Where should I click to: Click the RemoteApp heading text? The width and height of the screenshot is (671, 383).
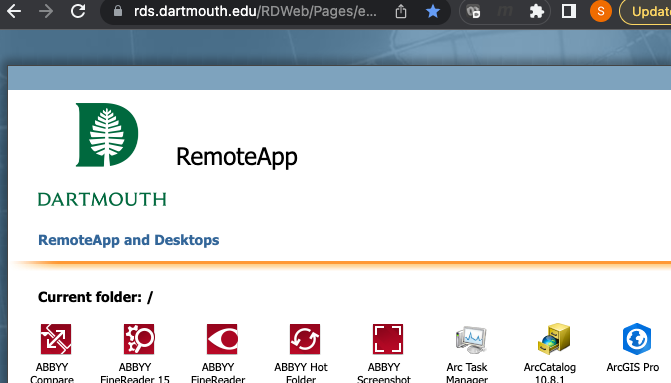237,157
